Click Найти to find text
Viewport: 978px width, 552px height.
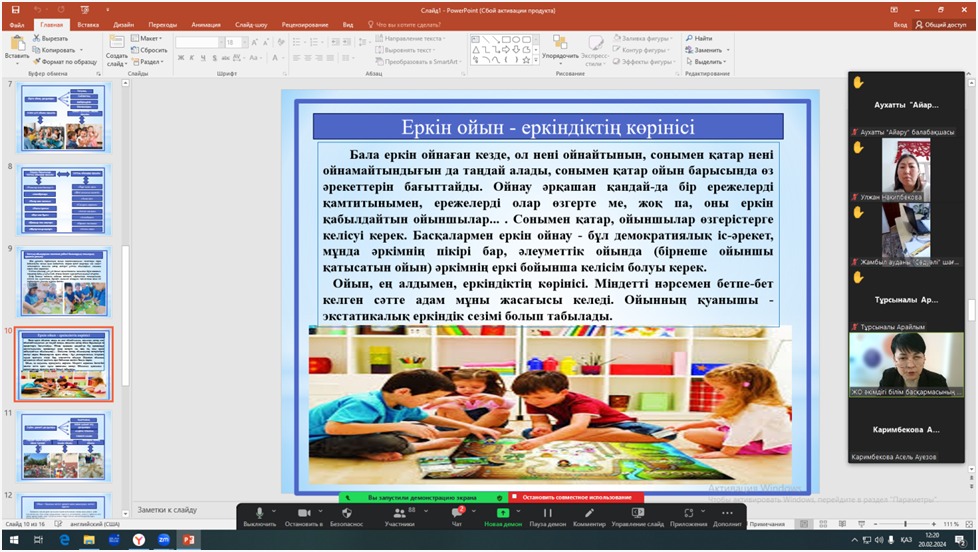(x=699, y=38)
